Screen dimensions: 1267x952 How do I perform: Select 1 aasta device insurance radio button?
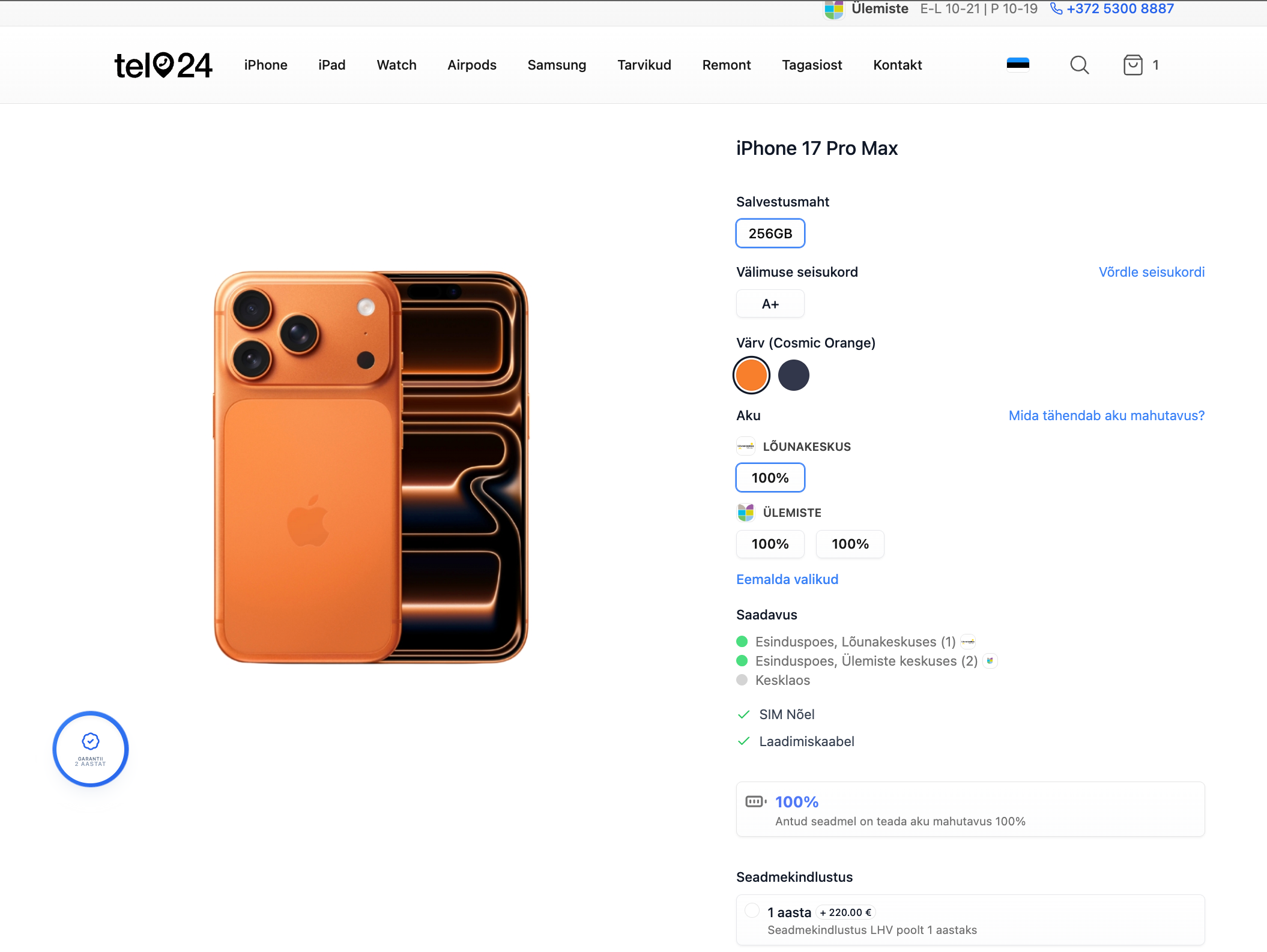(x=752, y=911)
